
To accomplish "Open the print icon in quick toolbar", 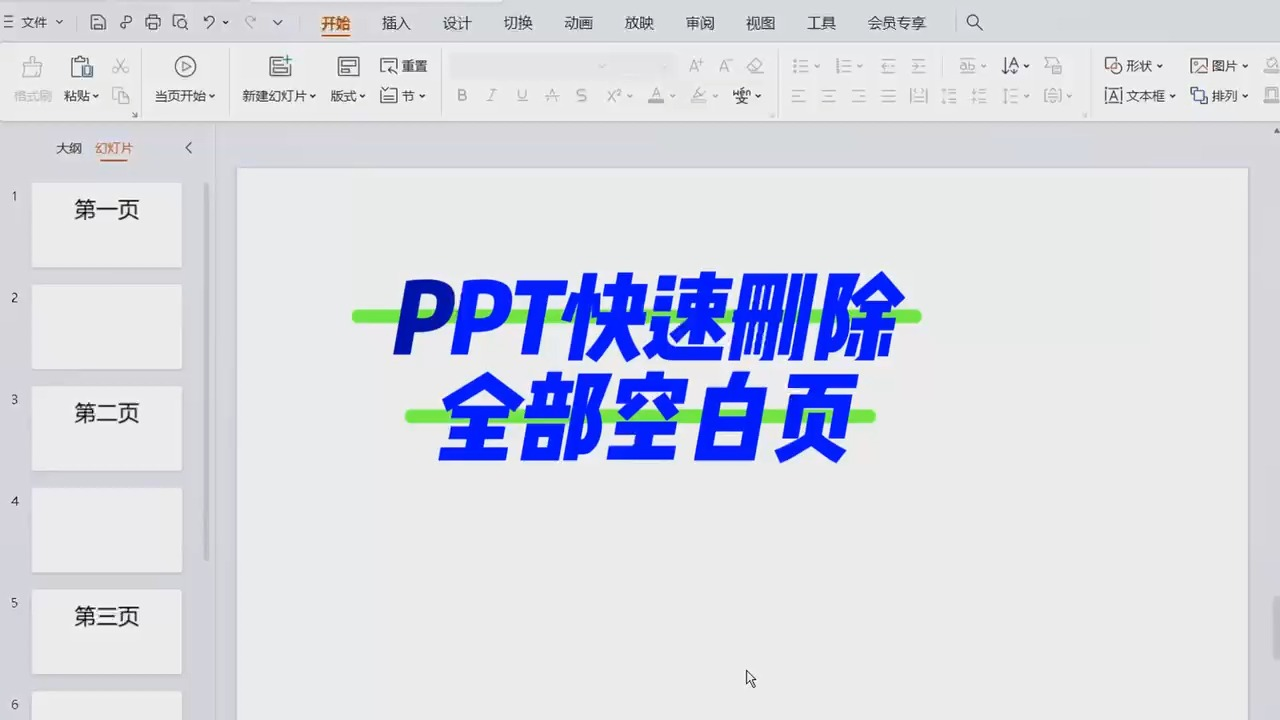I will [152, 22].
